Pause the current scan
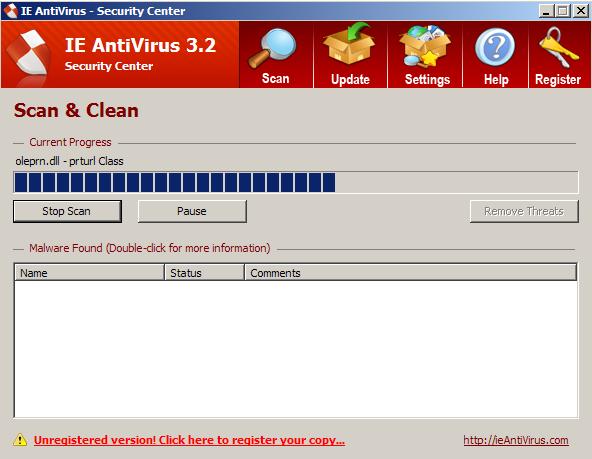 (x=192, y=211)
